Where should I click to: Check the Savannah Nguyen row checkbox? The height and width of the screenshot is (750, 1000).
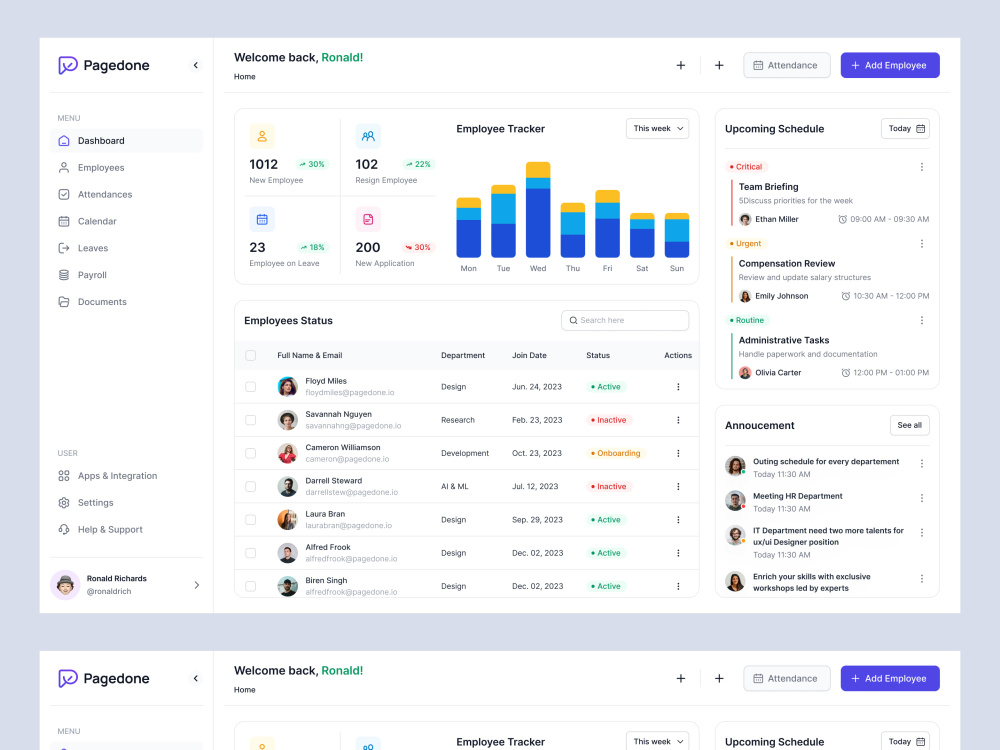pyautogui.click(x=251, y=420)
